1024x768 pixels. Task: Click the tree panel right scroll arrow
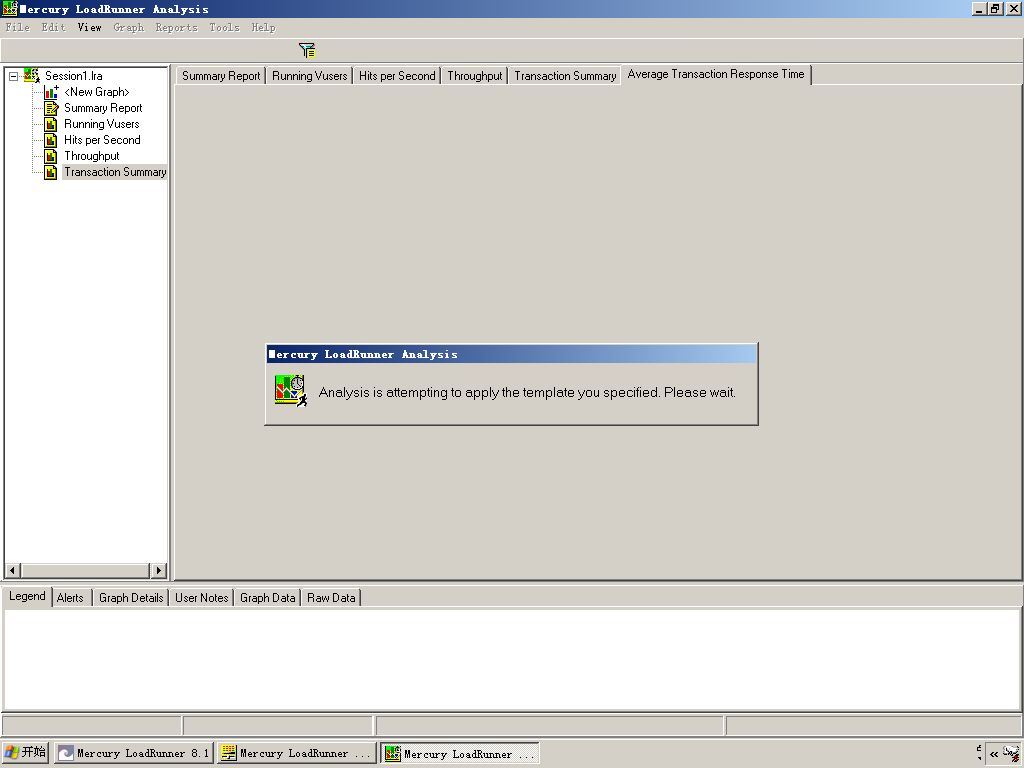point(158,570)
